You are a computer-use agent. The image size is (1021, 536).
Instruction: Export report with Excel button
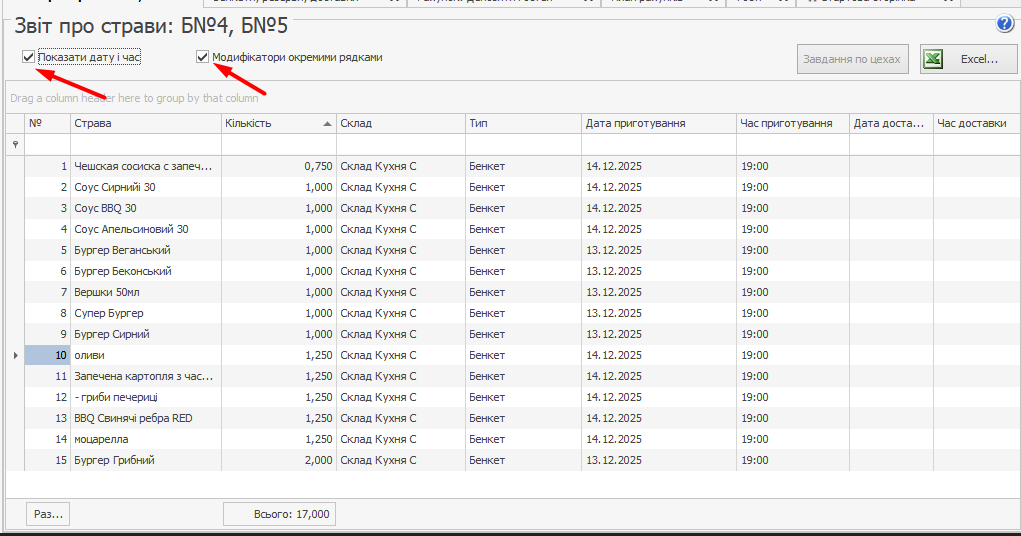961,60
